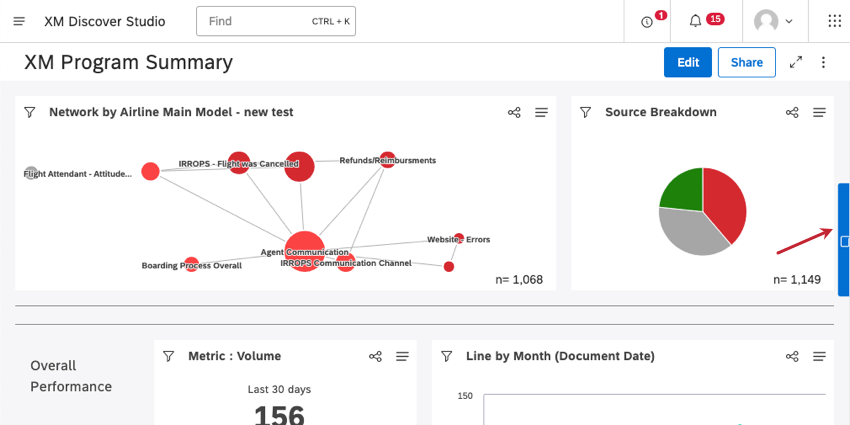The height and width of the screenshot is (425, 850).
Task: Share the Line by Month widget
Action: tap(792, 356)
